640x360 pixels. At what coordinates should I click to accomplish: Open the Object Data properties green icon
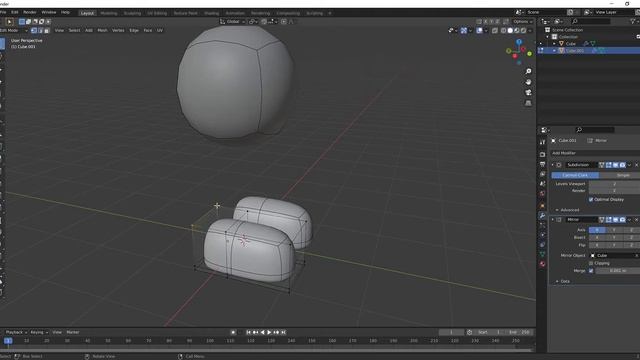(542, 254)
